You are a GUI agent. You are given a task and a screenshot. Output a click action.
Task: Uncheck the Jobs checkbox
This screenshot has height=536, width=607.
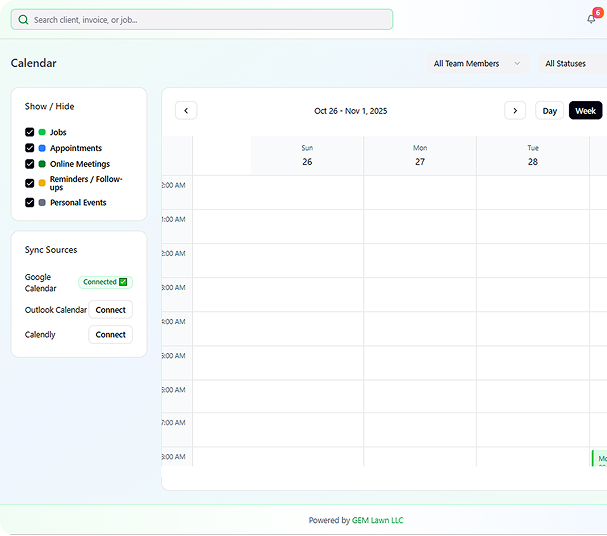[x=29, y=132]
